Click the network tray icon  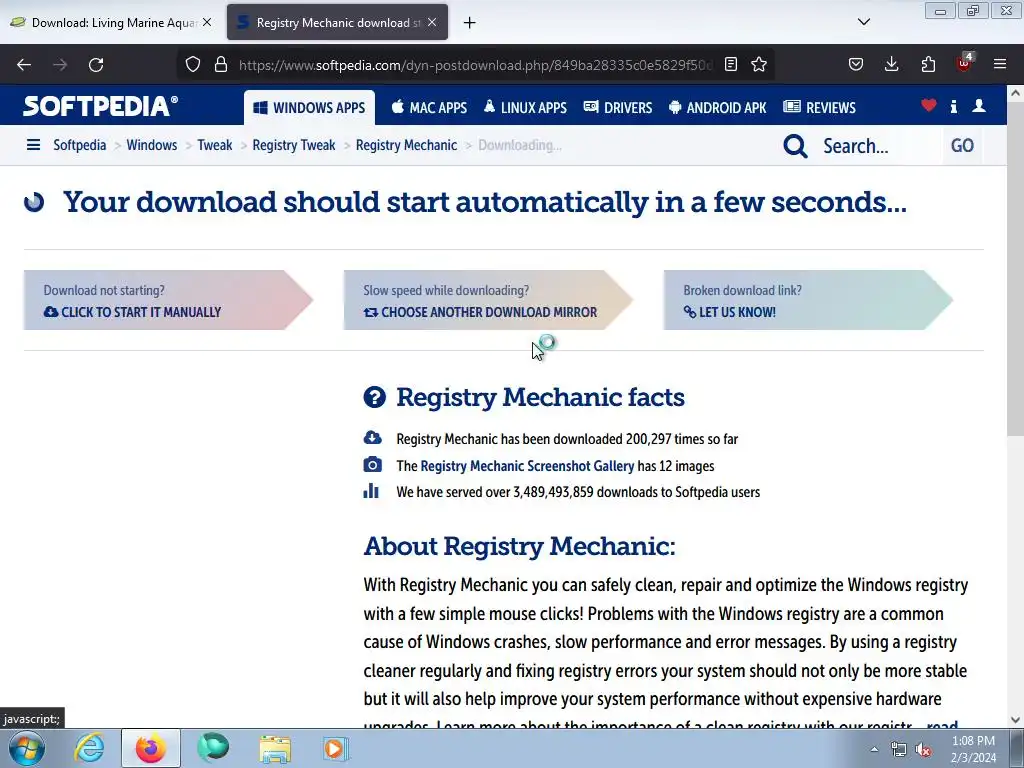click(x=899, y=750)
